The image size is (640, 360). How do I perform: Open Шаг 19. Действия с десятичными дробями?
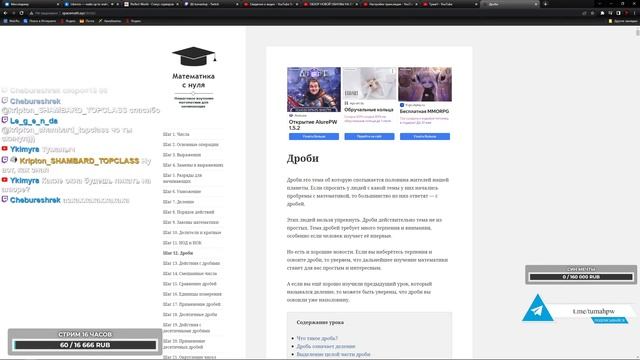(186, 328)
